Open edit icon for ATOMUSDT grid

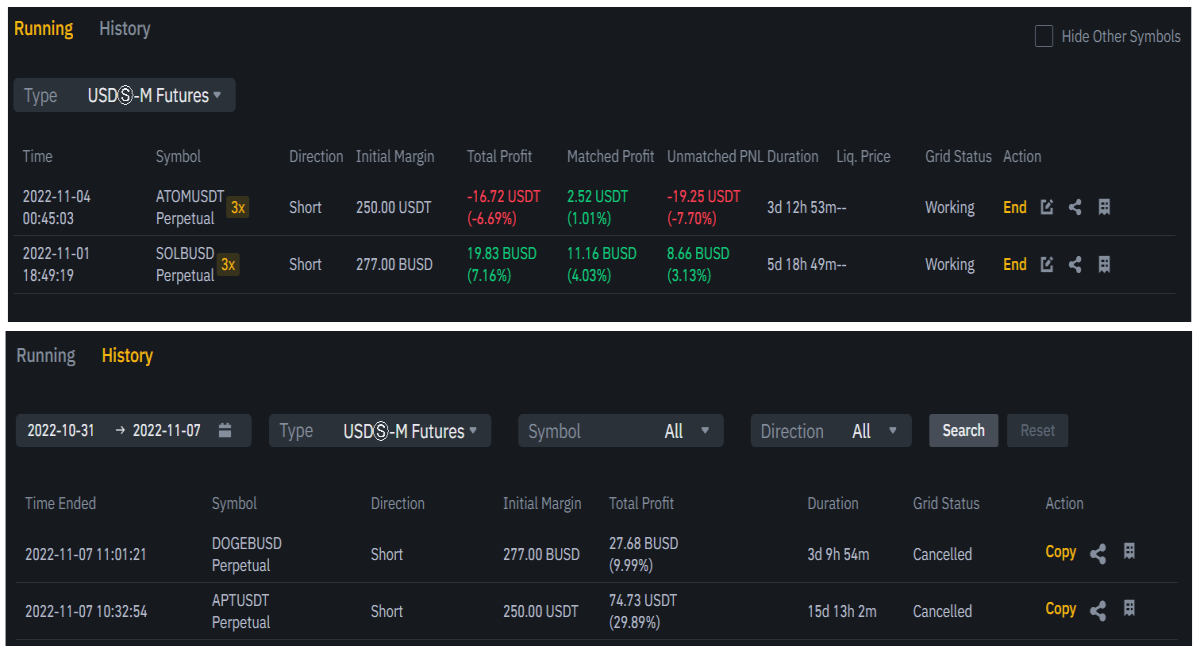[x=1047, y=207]
